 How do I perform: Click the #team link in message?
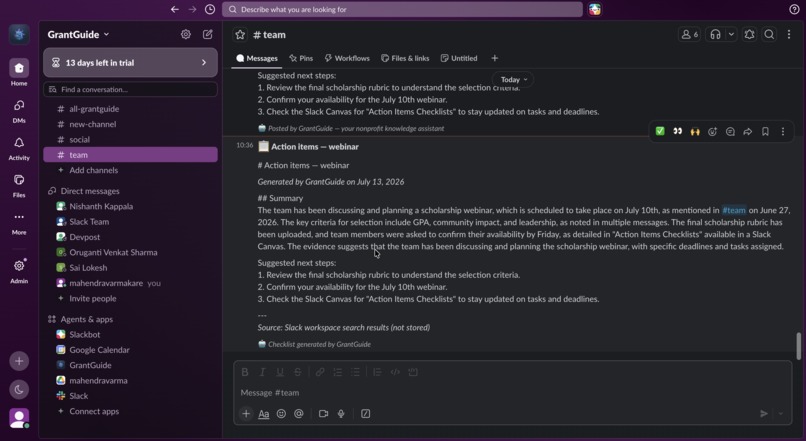734,210
